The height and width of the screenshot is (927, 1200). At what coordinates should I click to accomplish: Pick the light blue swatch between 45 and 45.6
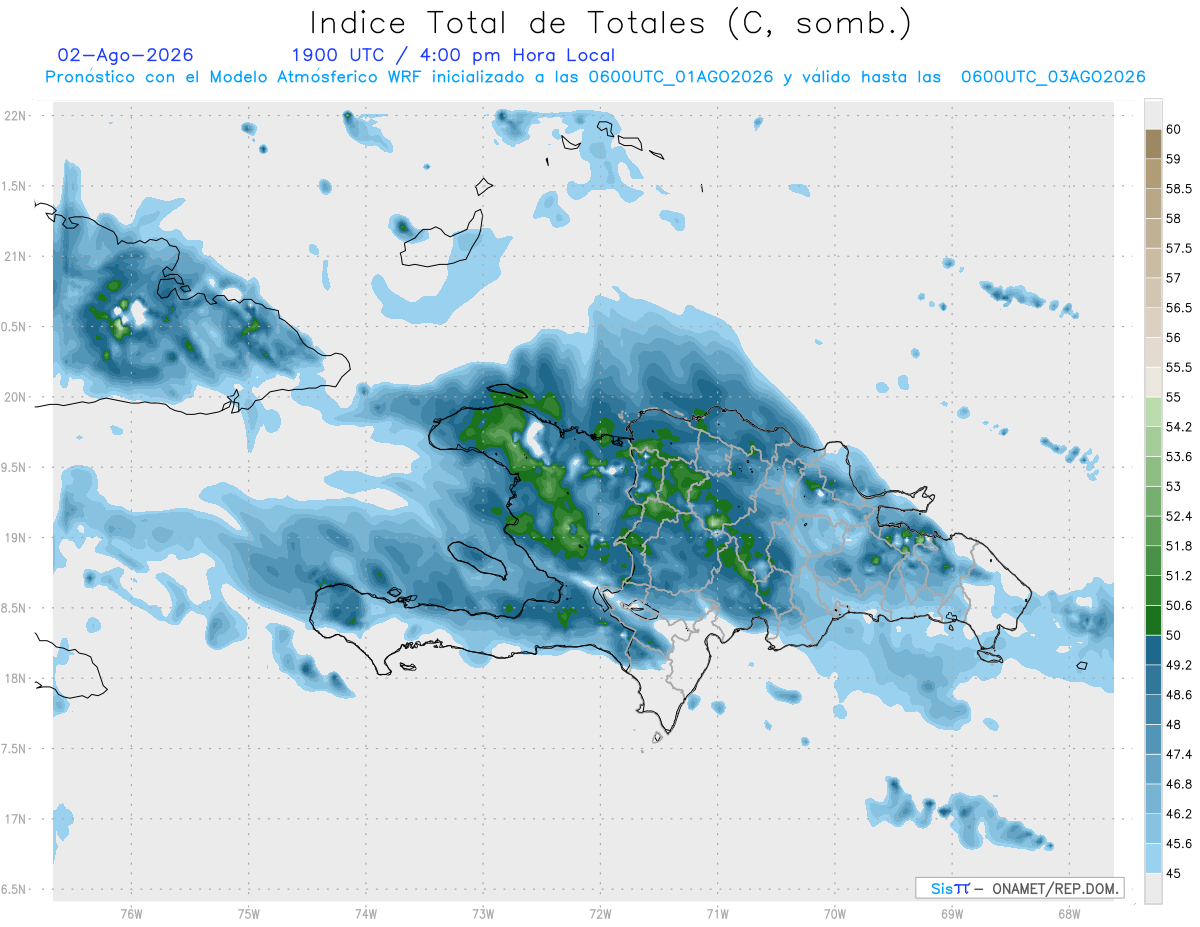tap(1153, 858)
